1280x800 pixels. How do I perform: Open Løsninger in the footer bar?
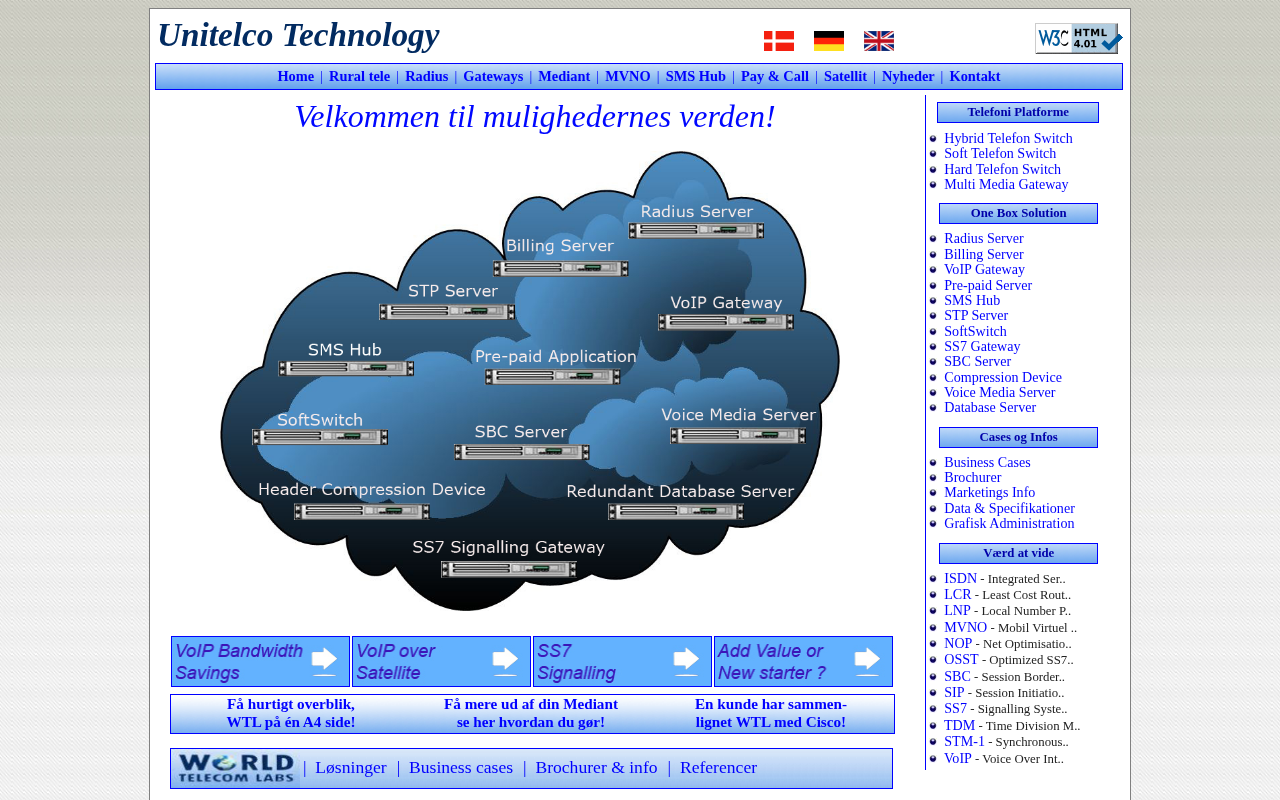(x=351, y=768)
